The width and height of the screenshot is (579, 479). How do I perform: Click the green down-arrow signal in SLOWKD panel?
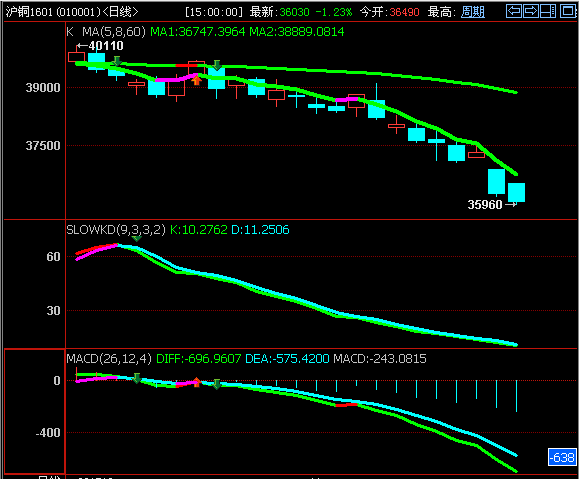pyautogui.click(x=137, y=239)
